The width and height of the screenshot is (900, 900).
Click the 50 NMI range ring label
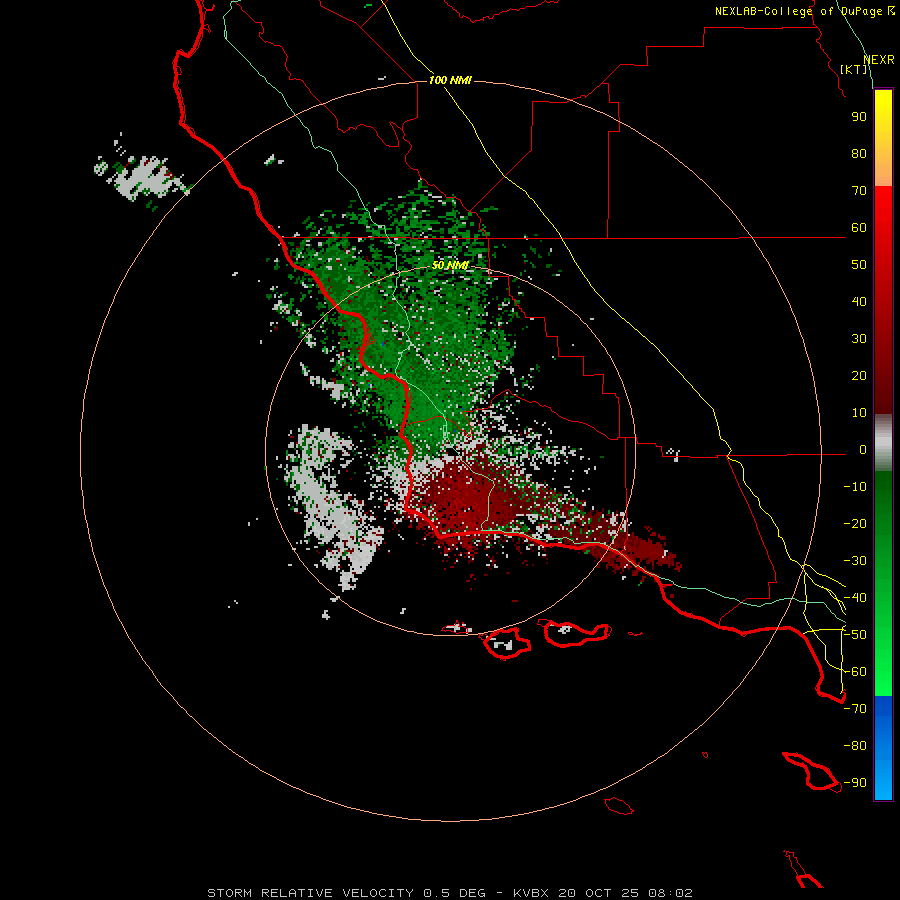[450, 265]
